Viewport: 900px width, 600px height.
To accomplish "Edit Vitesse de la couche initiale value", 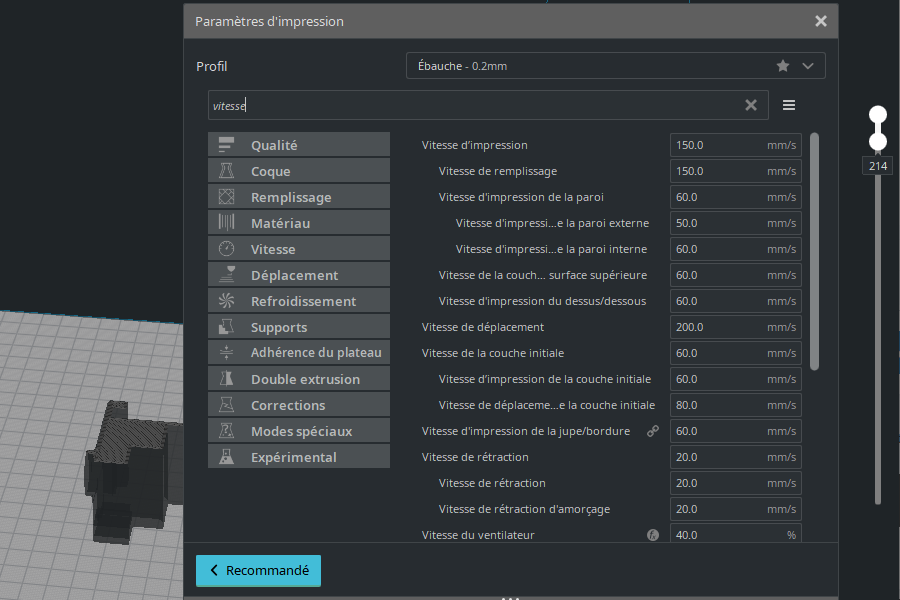I will tap(735, 353).
